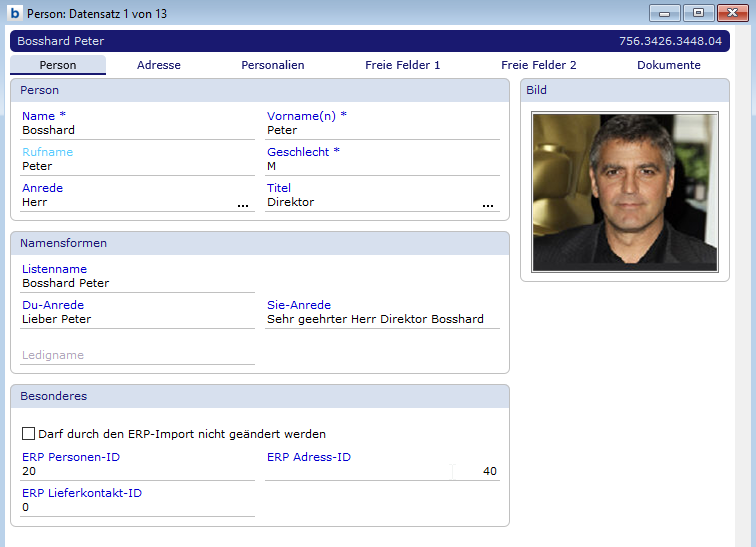The width and height of the screenshot is (756, 547).
Task: Open Titel selection via ellipsis button
Action: pyautogui.click(x=488, y=203)
